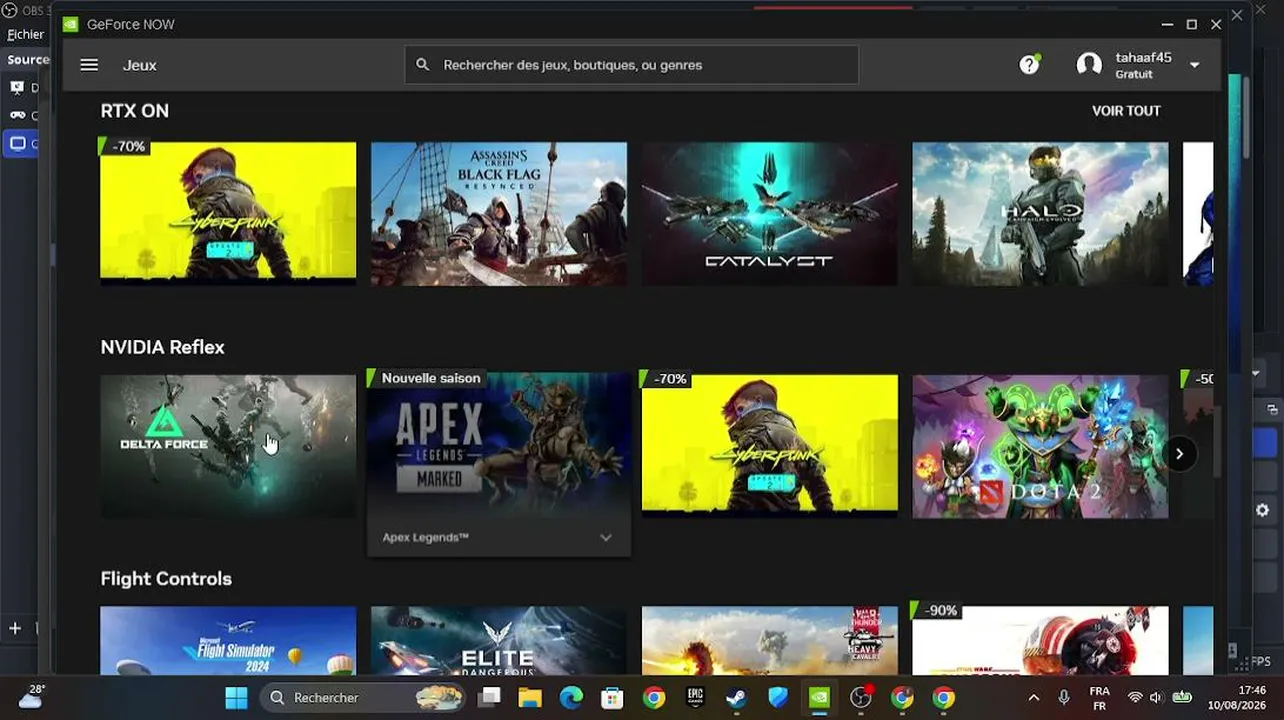Open the Dota 2 game tile
The width and height of the screenshot is (1284, 720).
[x=1040, y=446]
